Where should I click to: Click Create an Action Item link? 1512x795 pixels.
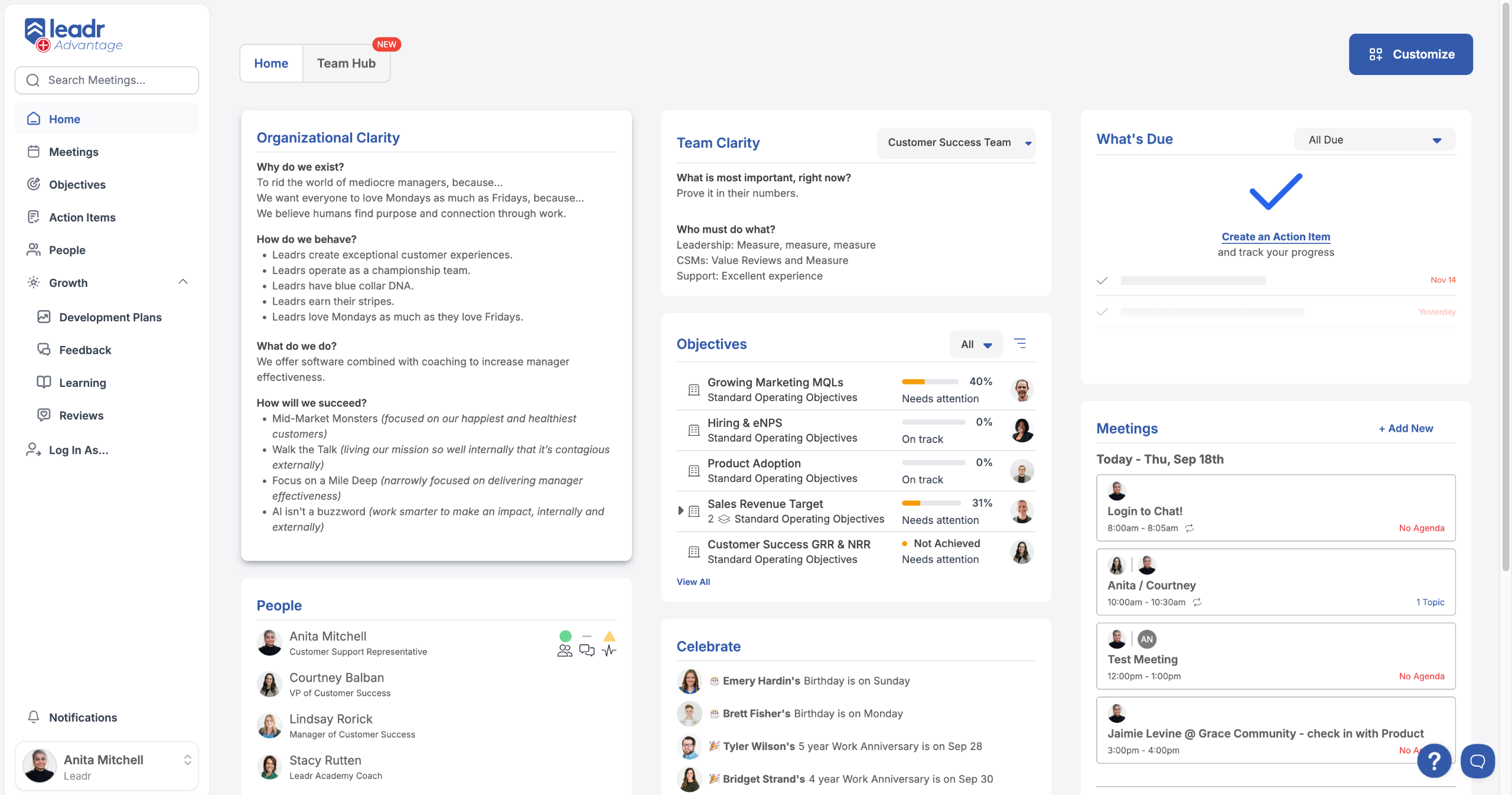(1276, 237)
